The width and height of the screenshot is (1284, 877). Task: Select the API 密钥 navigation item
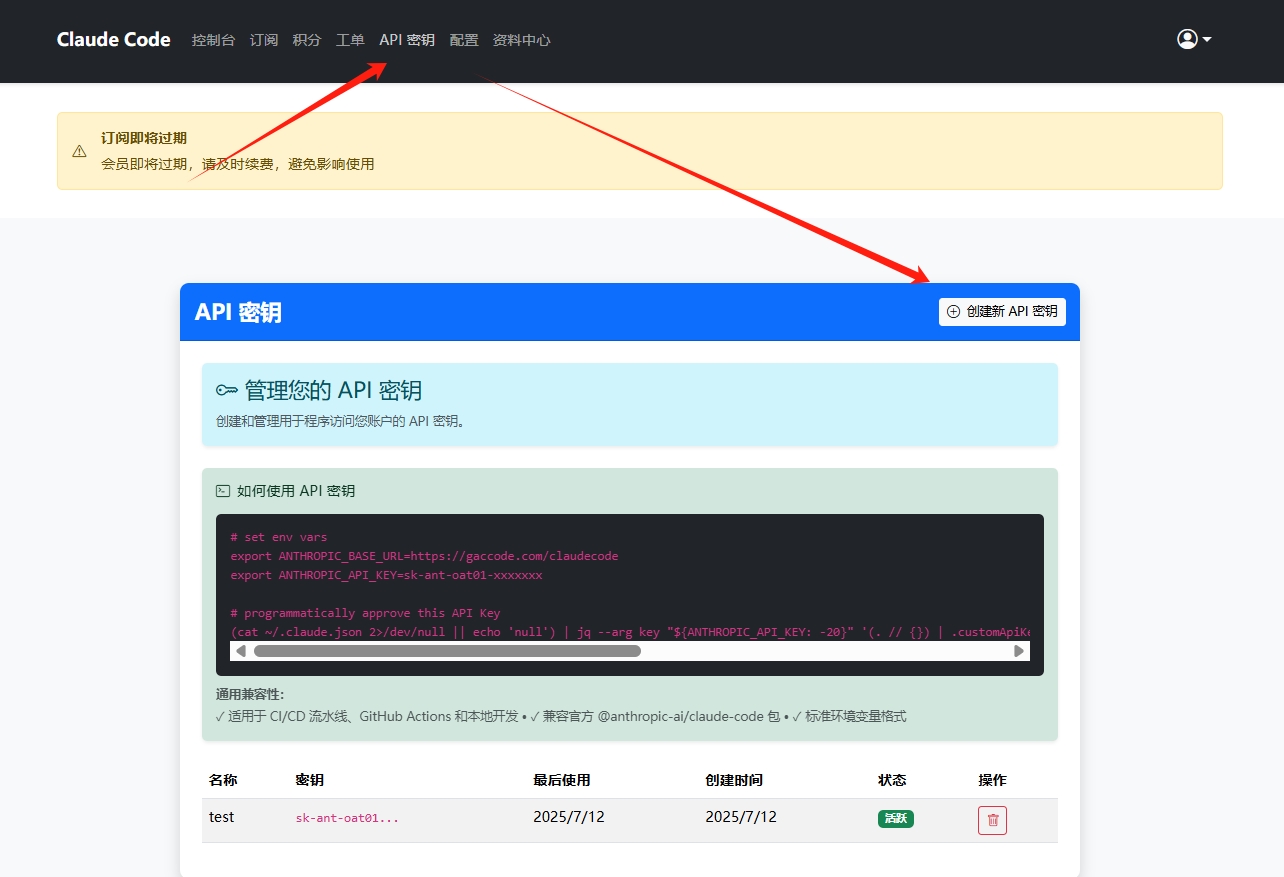(x=407, y=40)
